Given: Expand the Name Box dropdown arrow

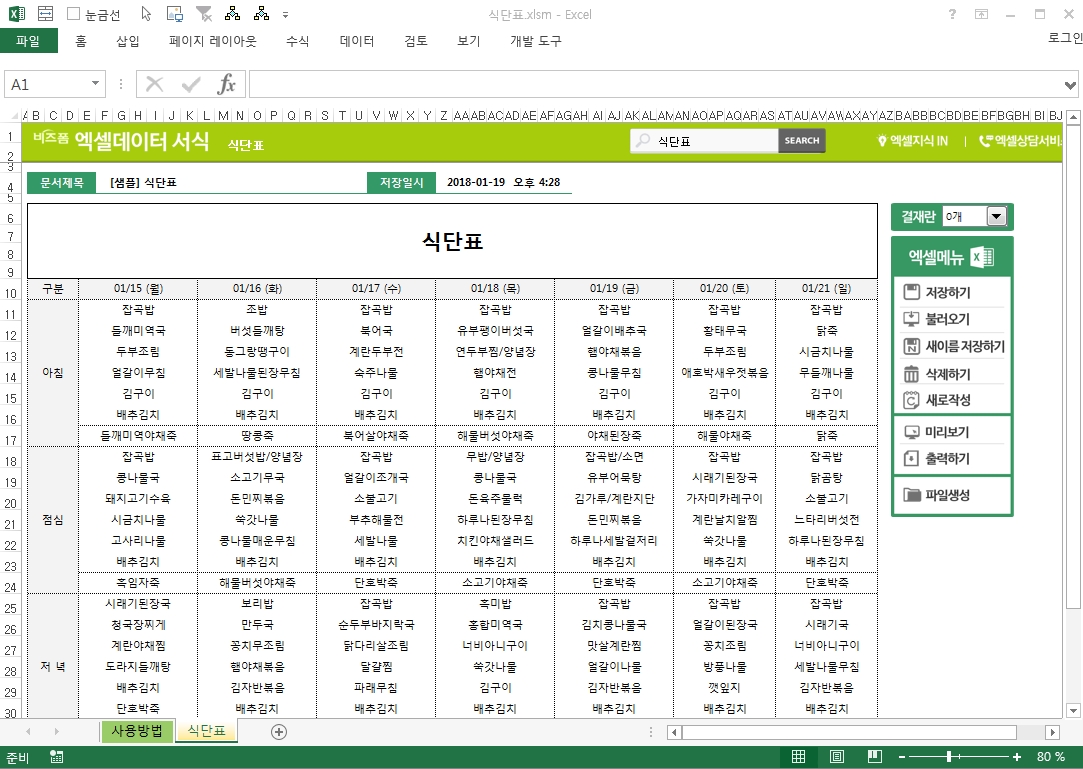Looking at the screenshot, I should 96,85.
